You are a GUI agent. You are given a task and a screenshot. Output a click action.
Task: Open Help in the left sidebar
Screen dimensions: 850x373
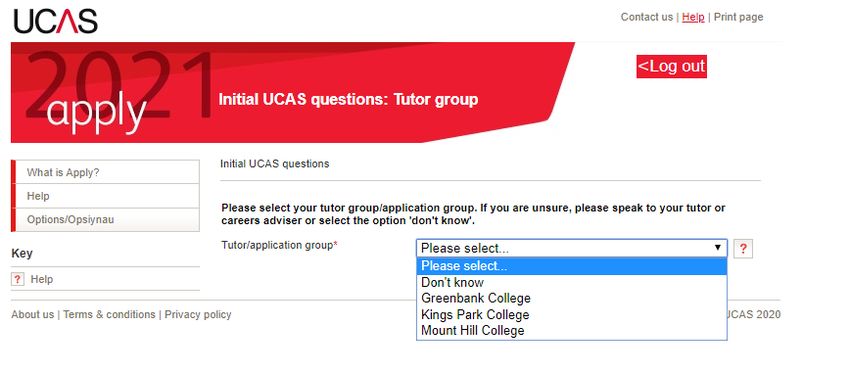point(106,196)
